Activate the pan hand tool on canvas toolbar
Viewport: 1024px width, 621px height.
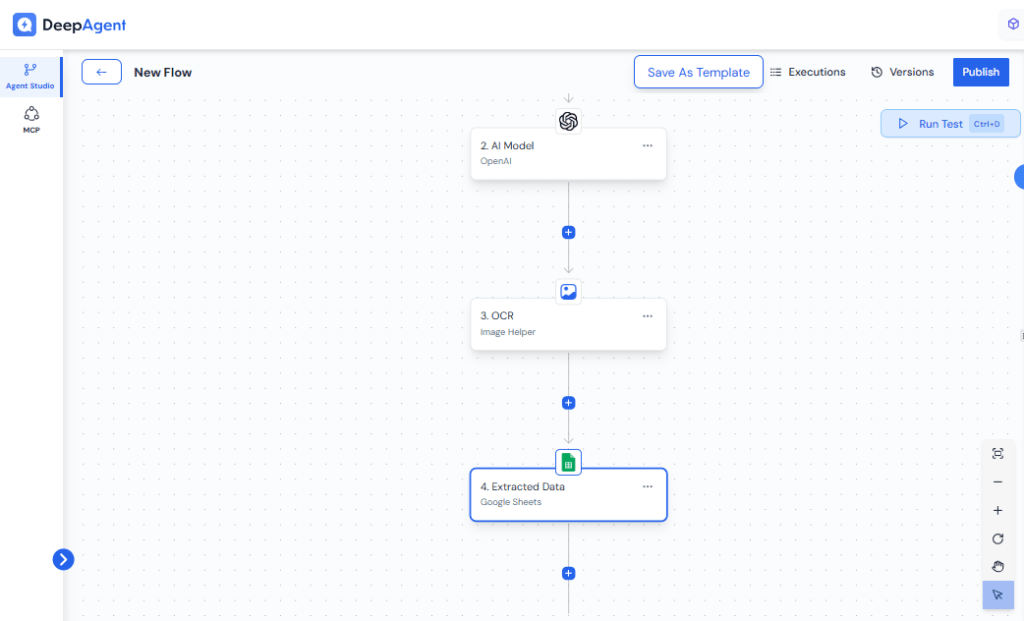tap(997, 566)
